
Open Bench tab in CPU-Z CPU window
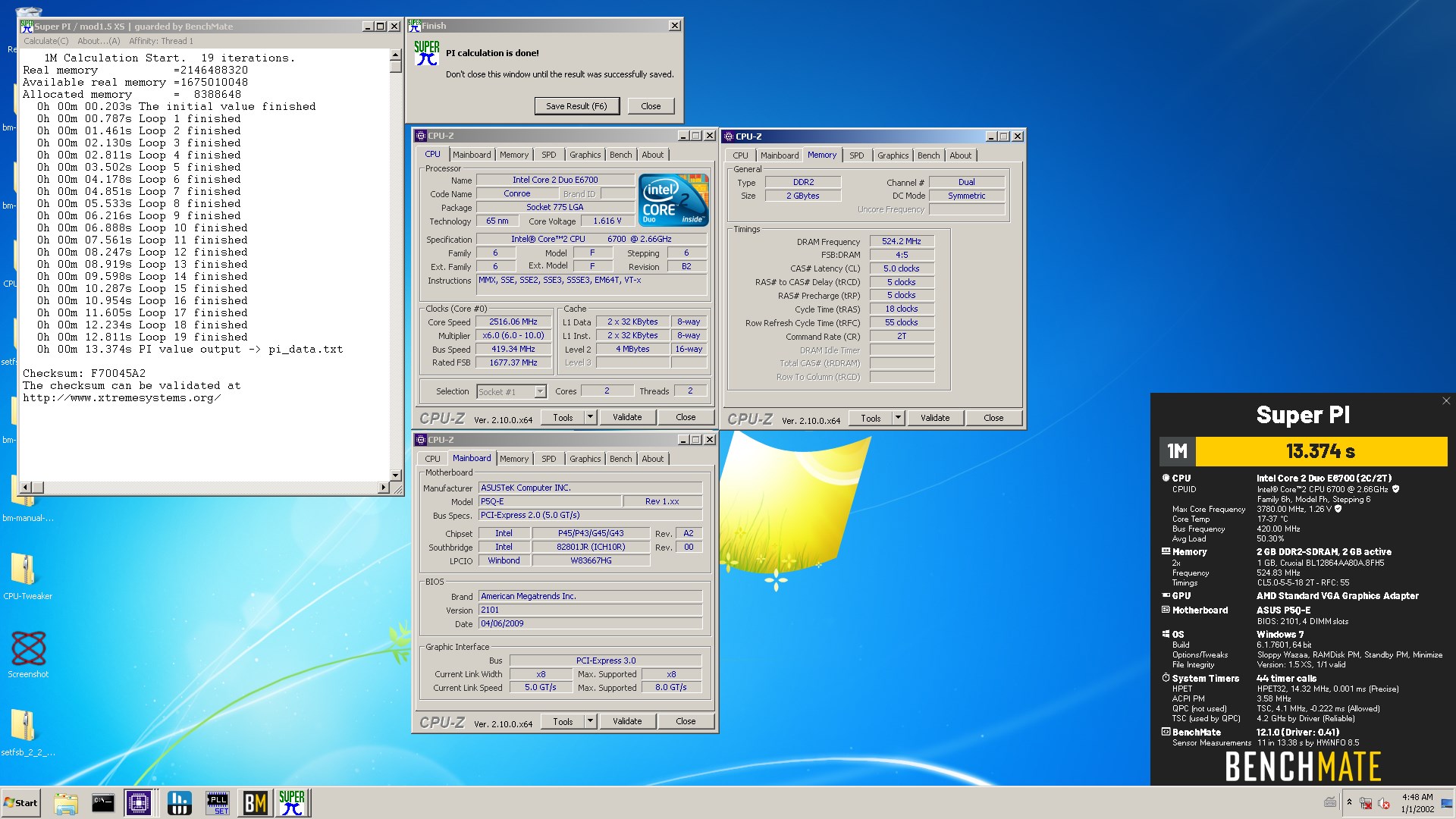[620, 155]
